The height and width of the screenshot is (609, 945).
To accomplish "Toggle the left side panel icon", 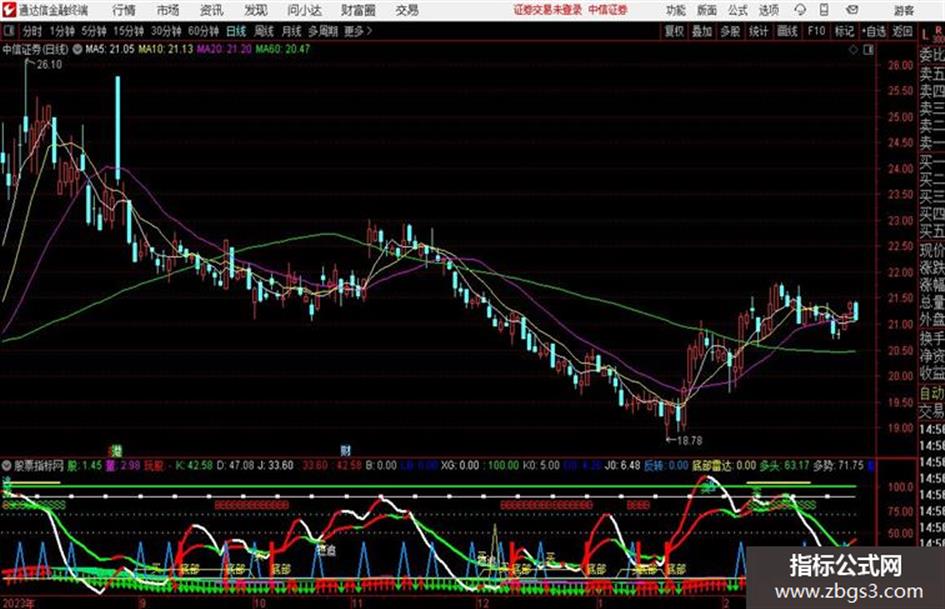I will 9,31.
